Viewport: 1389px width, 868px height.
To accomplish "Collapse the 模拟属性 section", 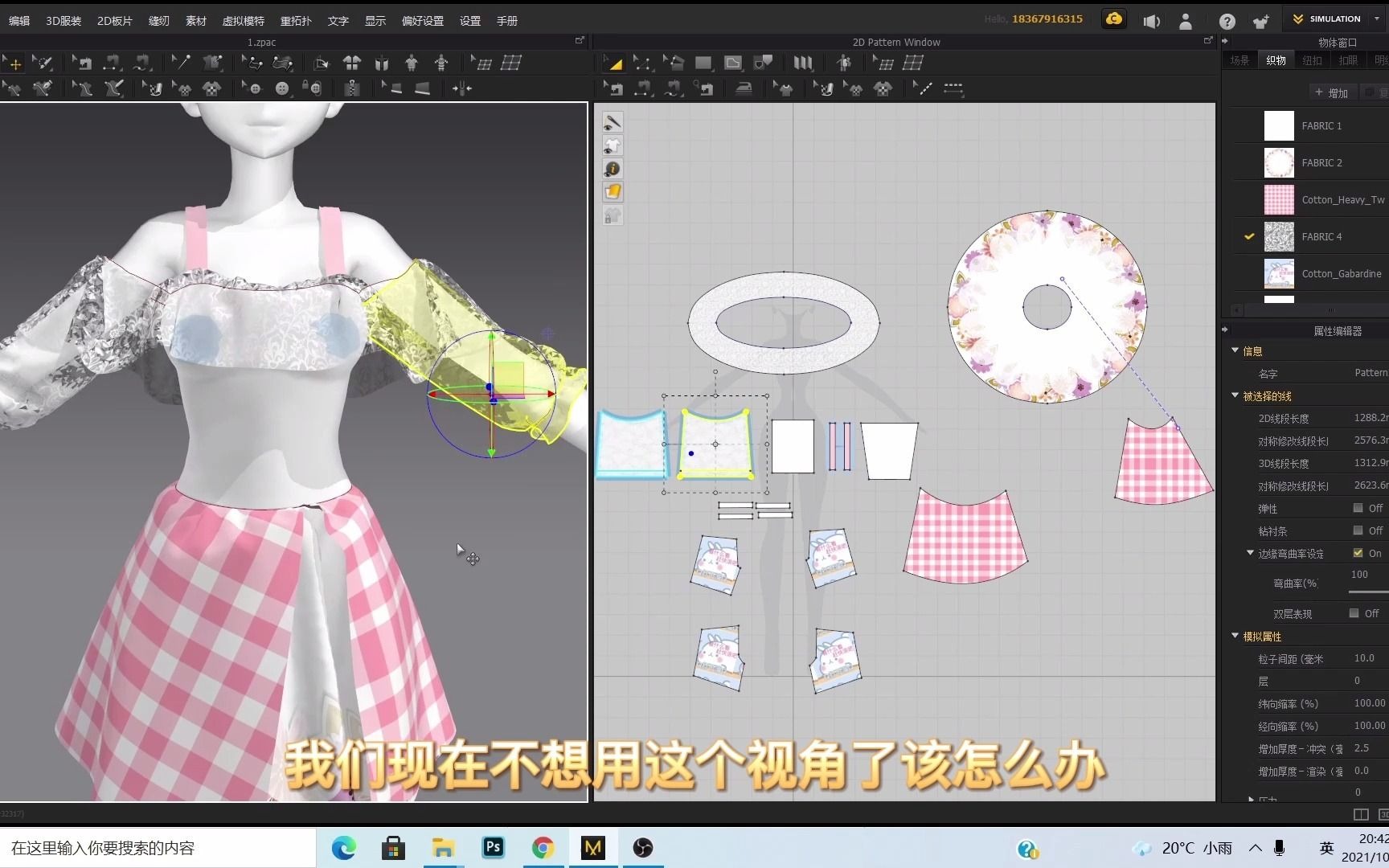I will click(1235, 636).
